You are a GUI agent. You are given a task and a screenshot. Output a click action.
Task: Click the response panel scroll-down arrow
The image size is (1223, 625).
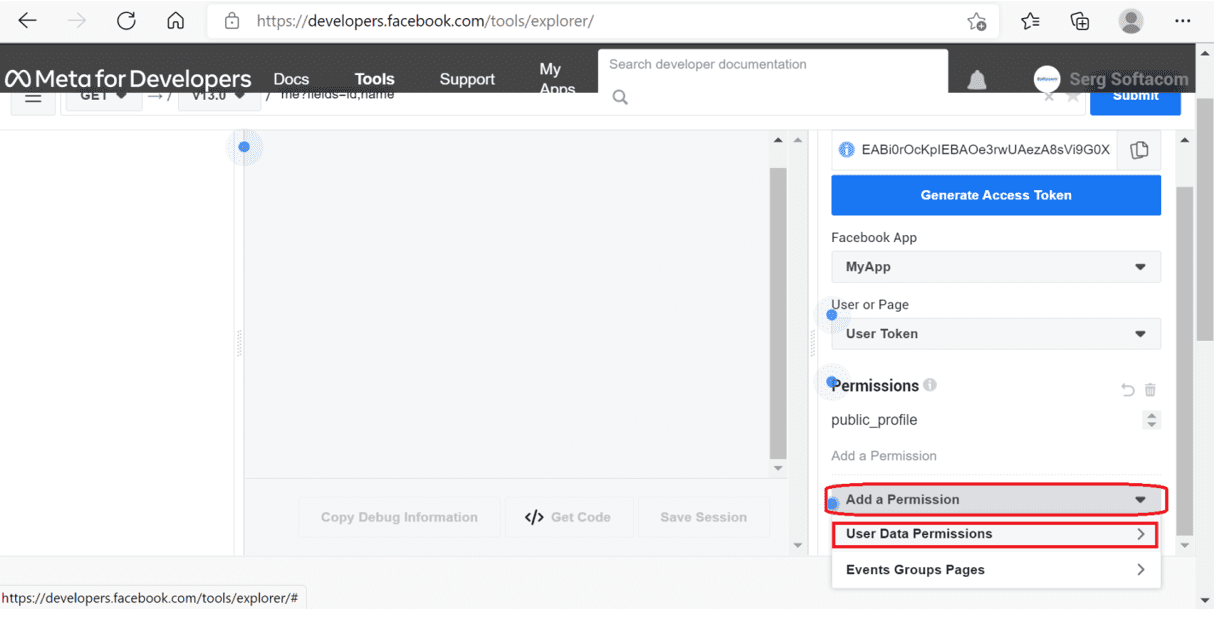coord(779,468)
